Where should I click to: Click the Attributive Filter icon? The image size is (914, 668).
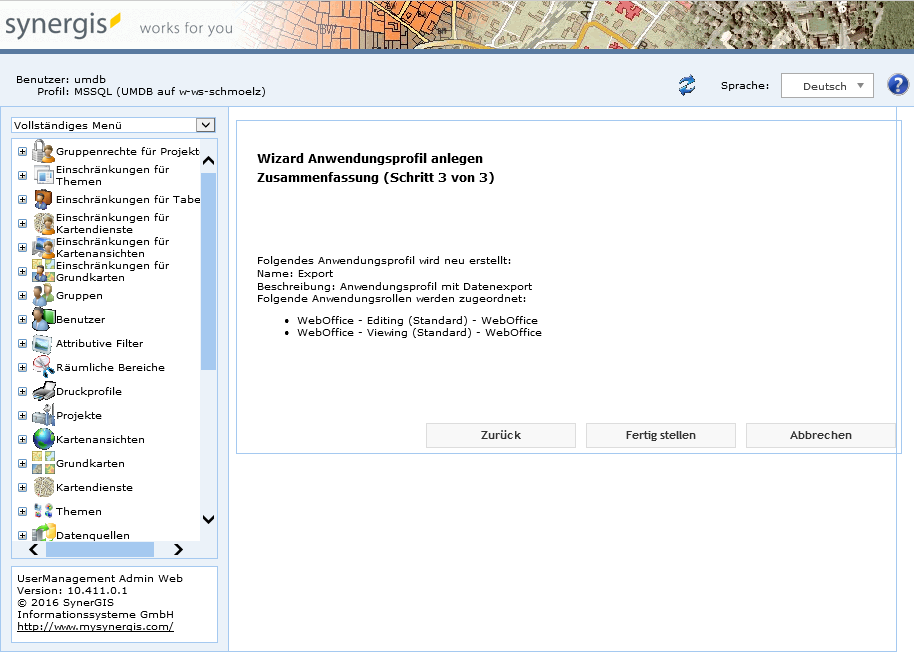[43, 344]
